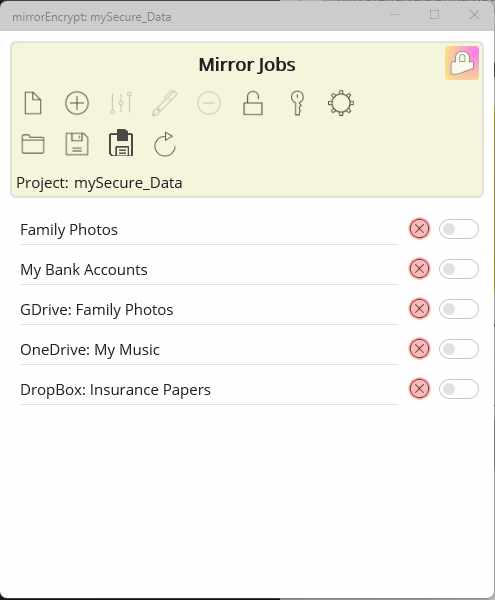The height and width of the screenshot is (600, 495).
Task: Save project with the floppy disk icon
Action: coord(77,144)
